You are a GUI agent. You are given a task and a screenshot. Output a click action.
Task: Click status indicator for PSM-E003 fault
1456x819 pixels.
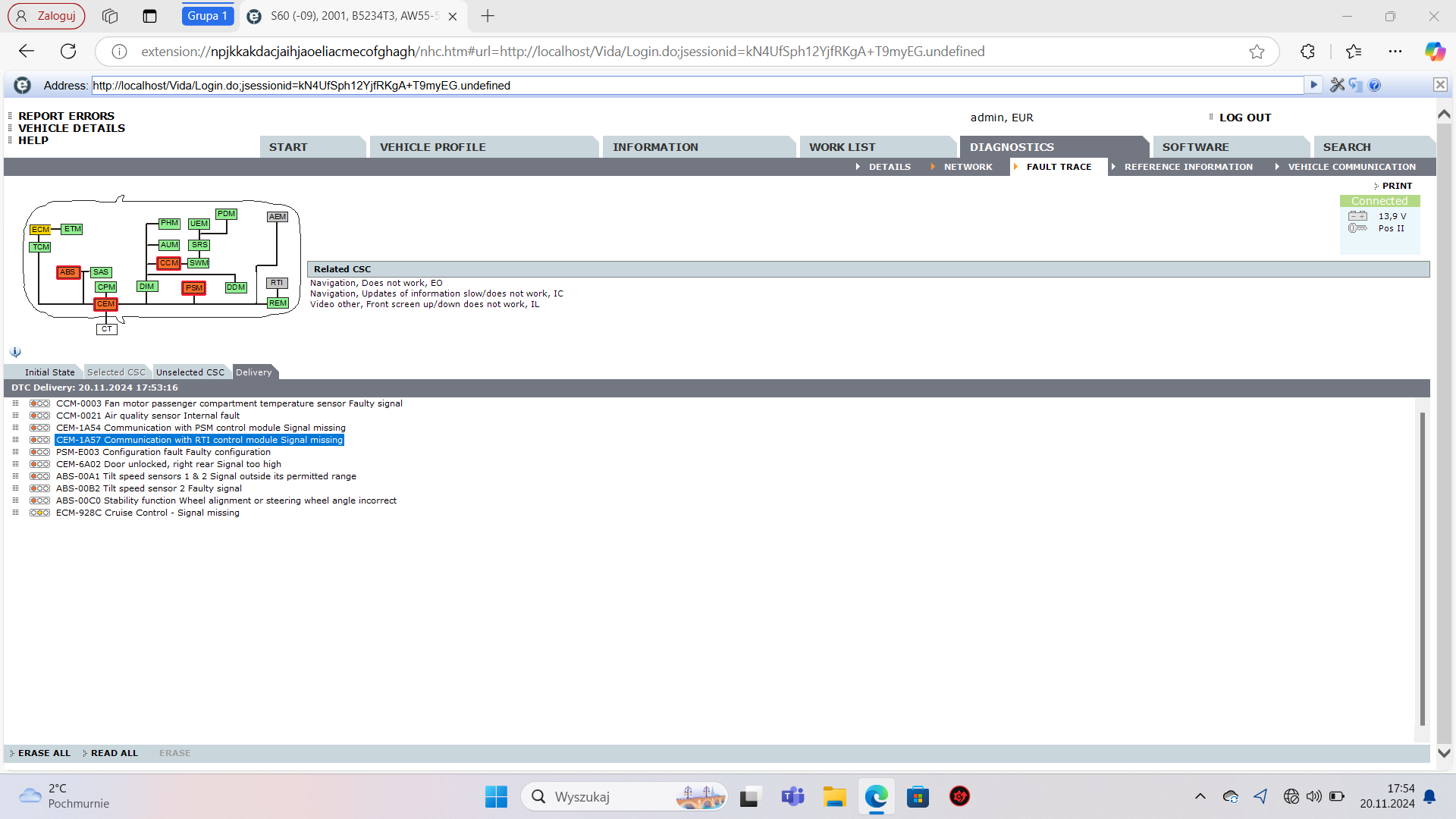pyautogui.click(x=39, y=452)
